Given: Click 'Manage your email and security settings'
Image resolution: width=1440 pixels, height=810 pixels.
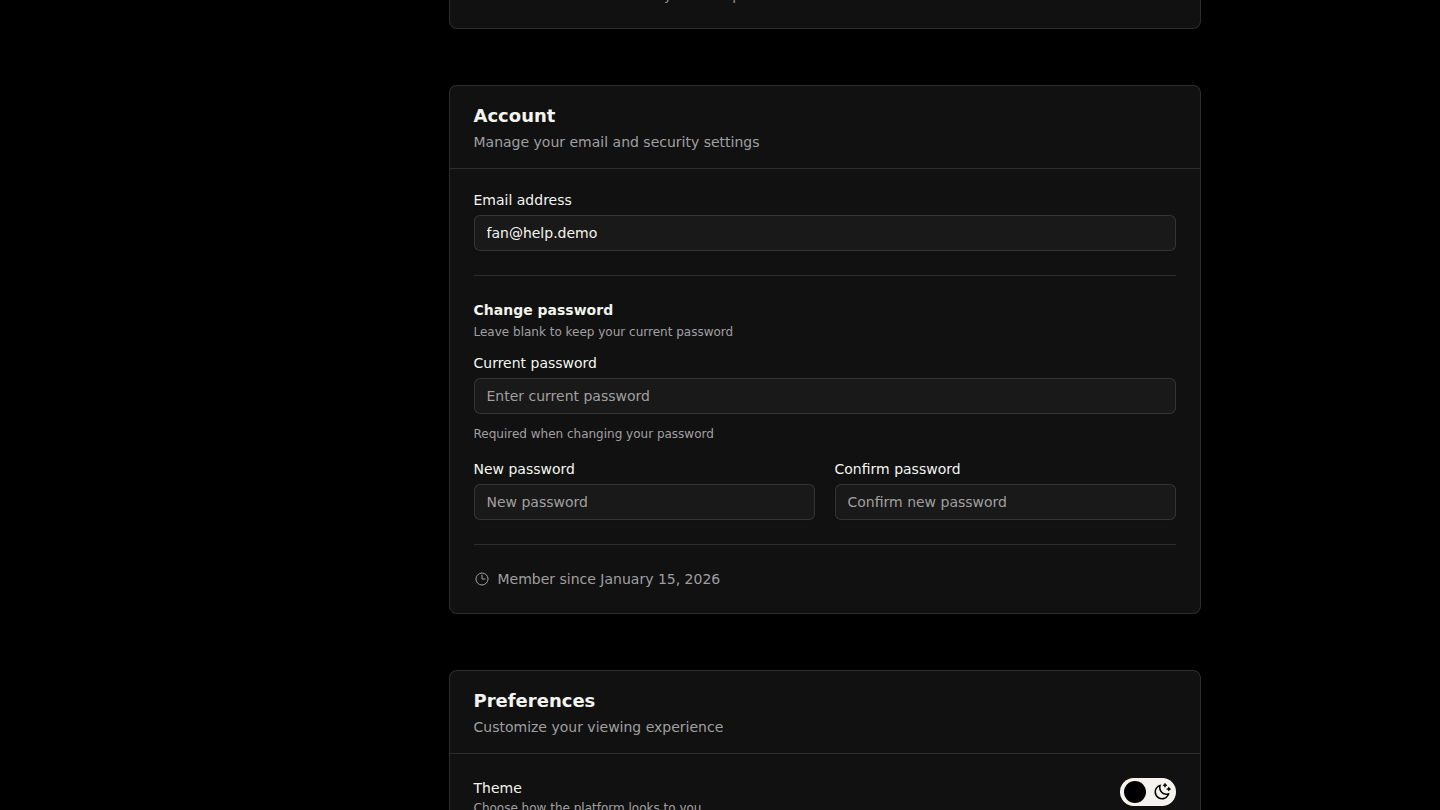Looking at the screenshot, I should coord(616,142).
